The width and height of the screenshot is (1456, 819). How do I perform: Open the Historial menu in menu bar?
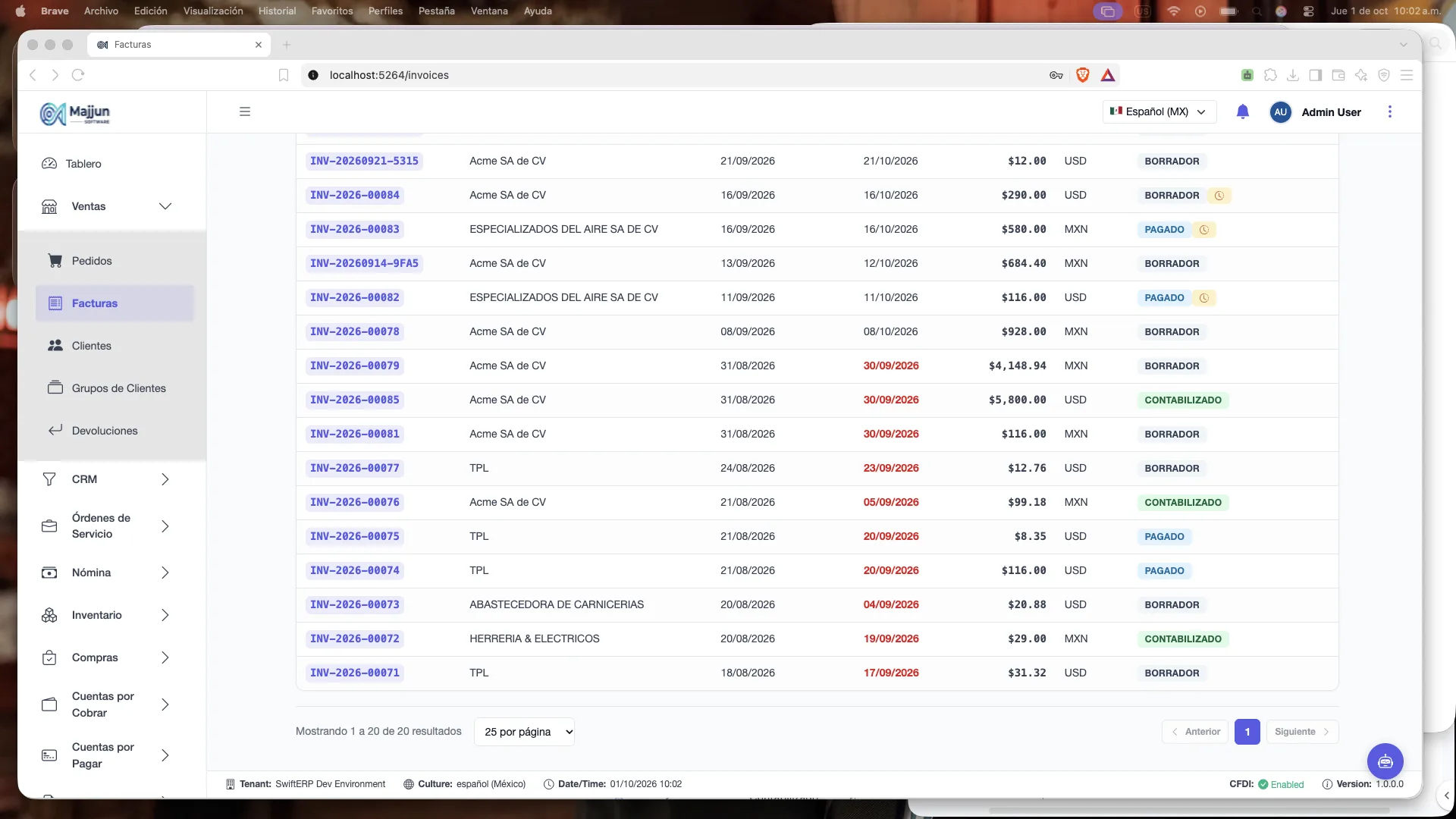click(x=277, y=11)
